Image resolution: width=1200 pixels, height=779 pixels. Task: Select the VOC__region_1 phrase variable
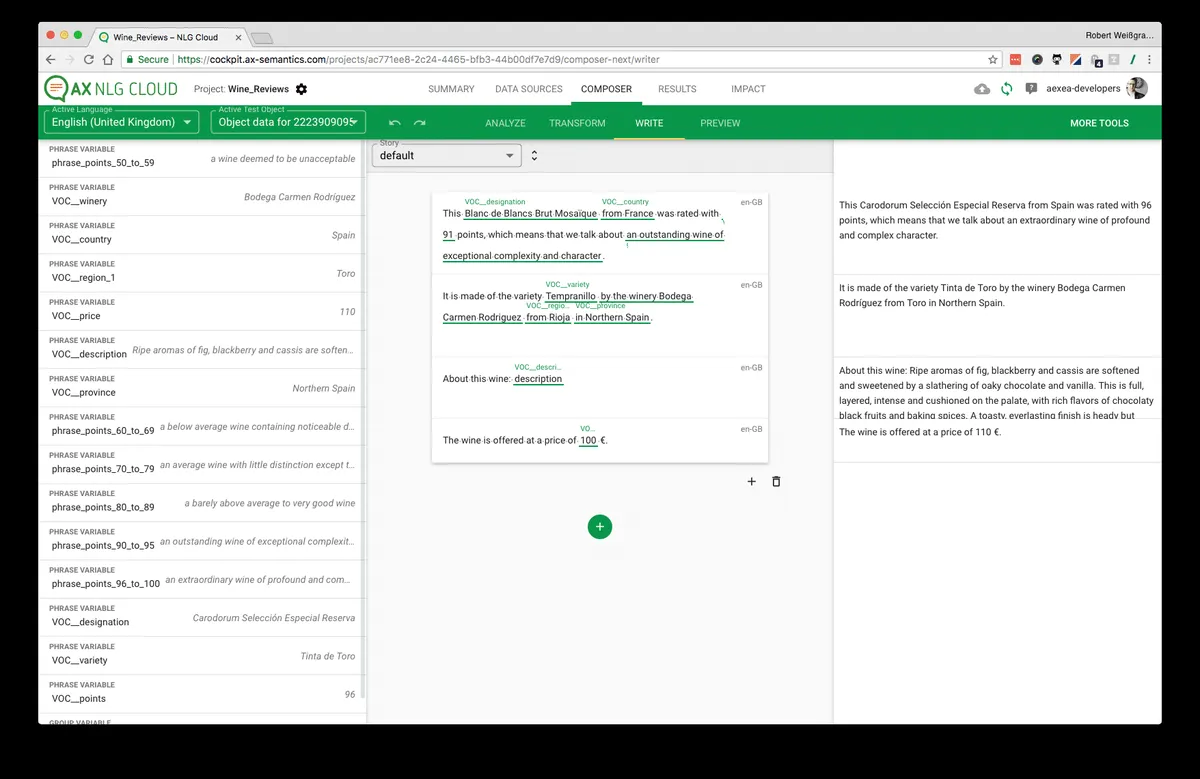[202, 273]
